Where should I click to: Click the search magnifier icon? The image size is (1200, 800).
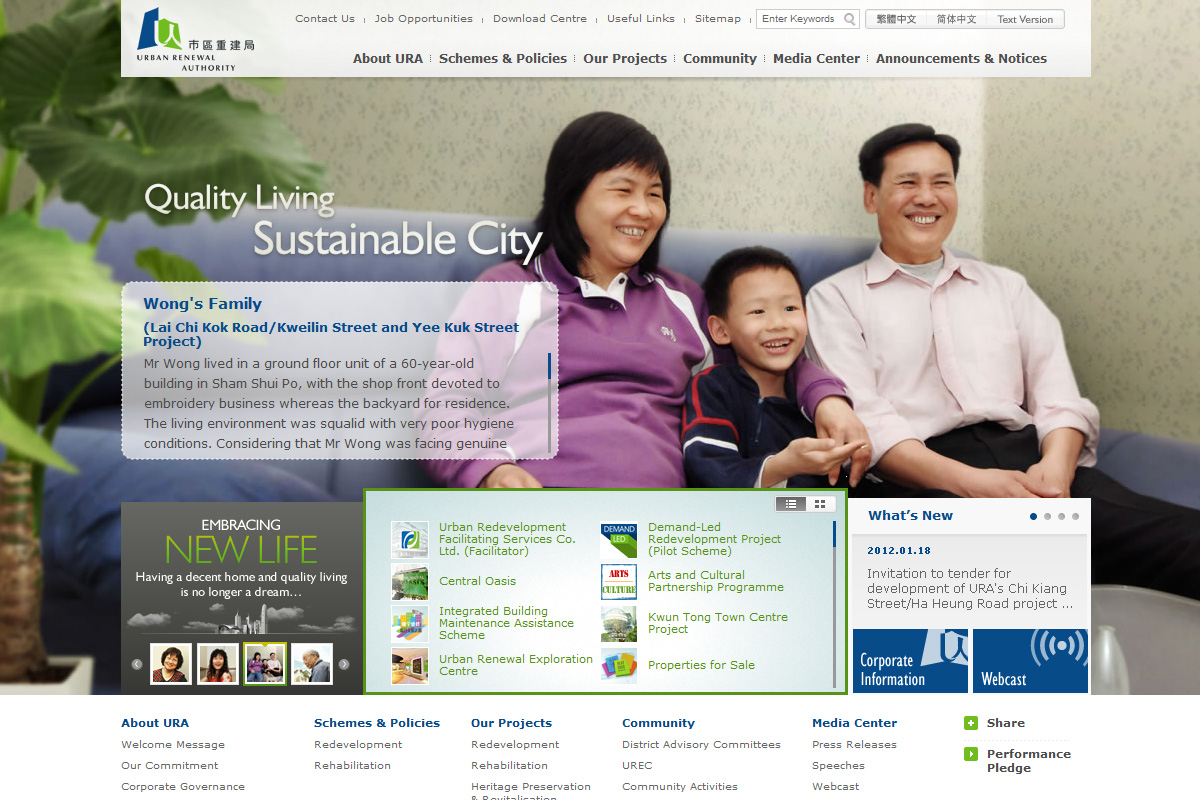(849, 19)
